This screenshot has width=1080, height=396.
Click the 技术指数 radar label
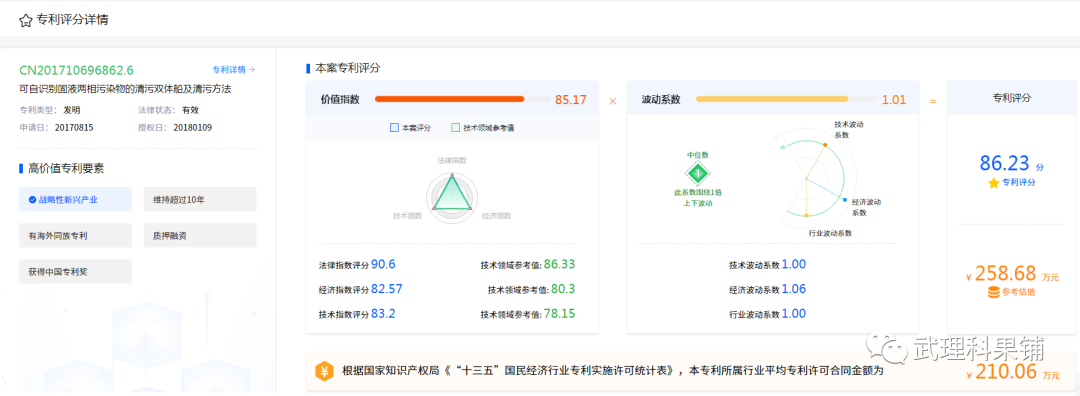[407, 216]
